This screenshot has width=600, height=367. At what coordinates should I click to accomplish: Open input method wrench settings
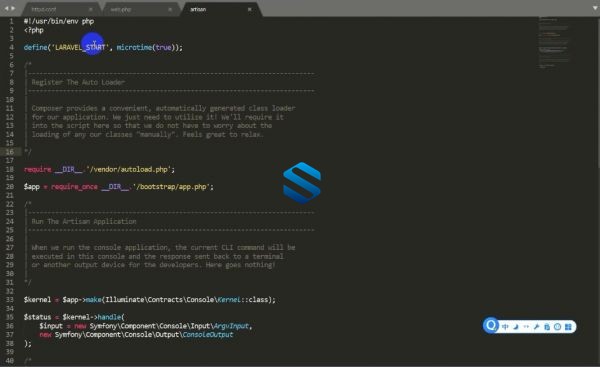536,327
